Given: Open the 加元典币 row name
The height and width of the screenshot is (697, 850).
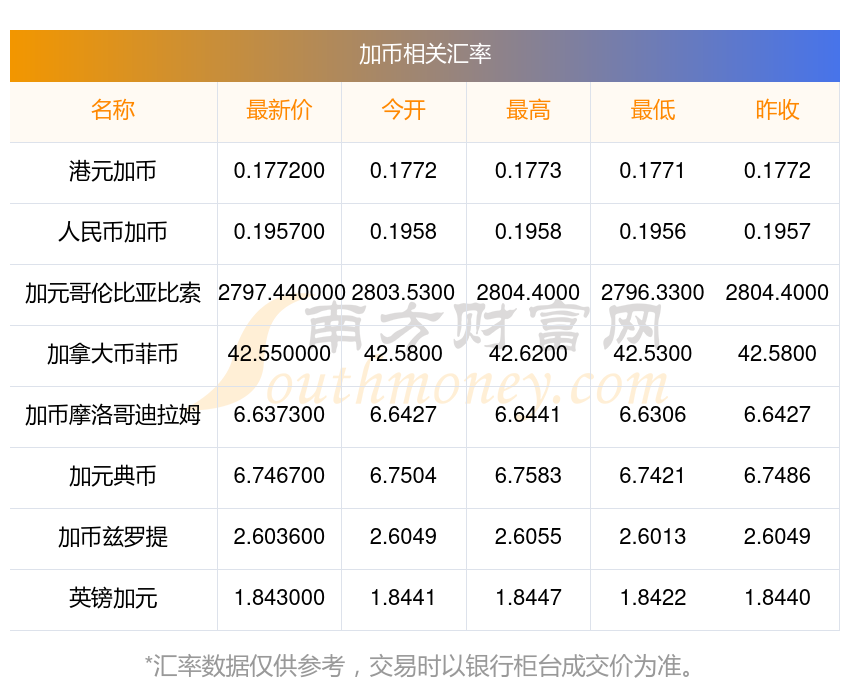Looking at the screenshot, I should pos(113,476).
